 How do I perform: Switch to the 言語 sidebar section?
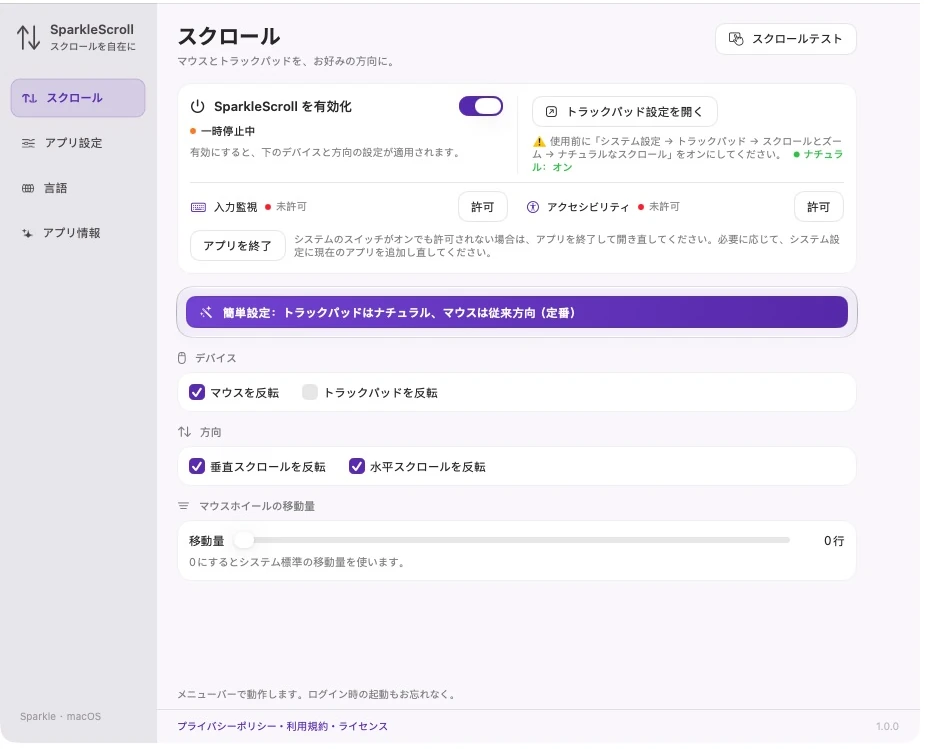[x=78, y=188]
